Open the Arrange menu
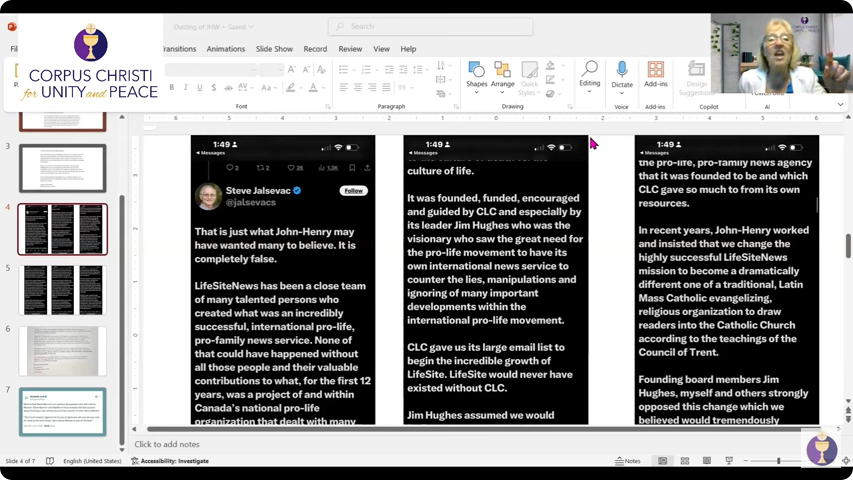This screenshot has width=853, height=480. [502, 77]
